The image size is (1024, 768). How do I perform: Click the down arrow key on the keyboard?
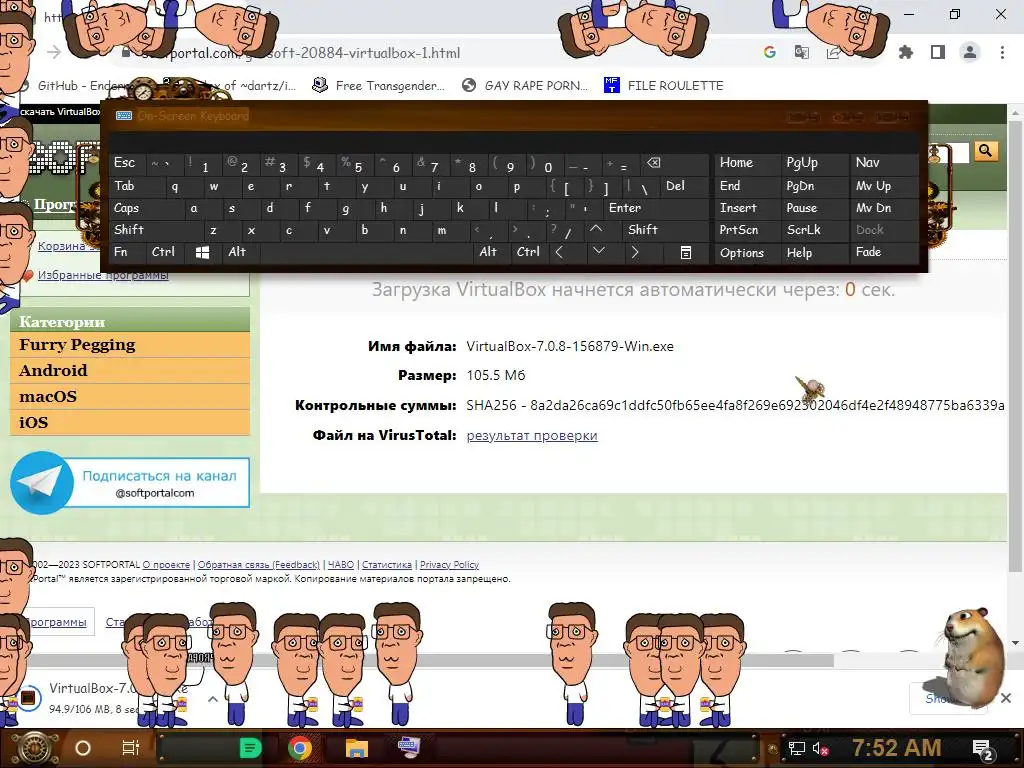tap(598, 252)
